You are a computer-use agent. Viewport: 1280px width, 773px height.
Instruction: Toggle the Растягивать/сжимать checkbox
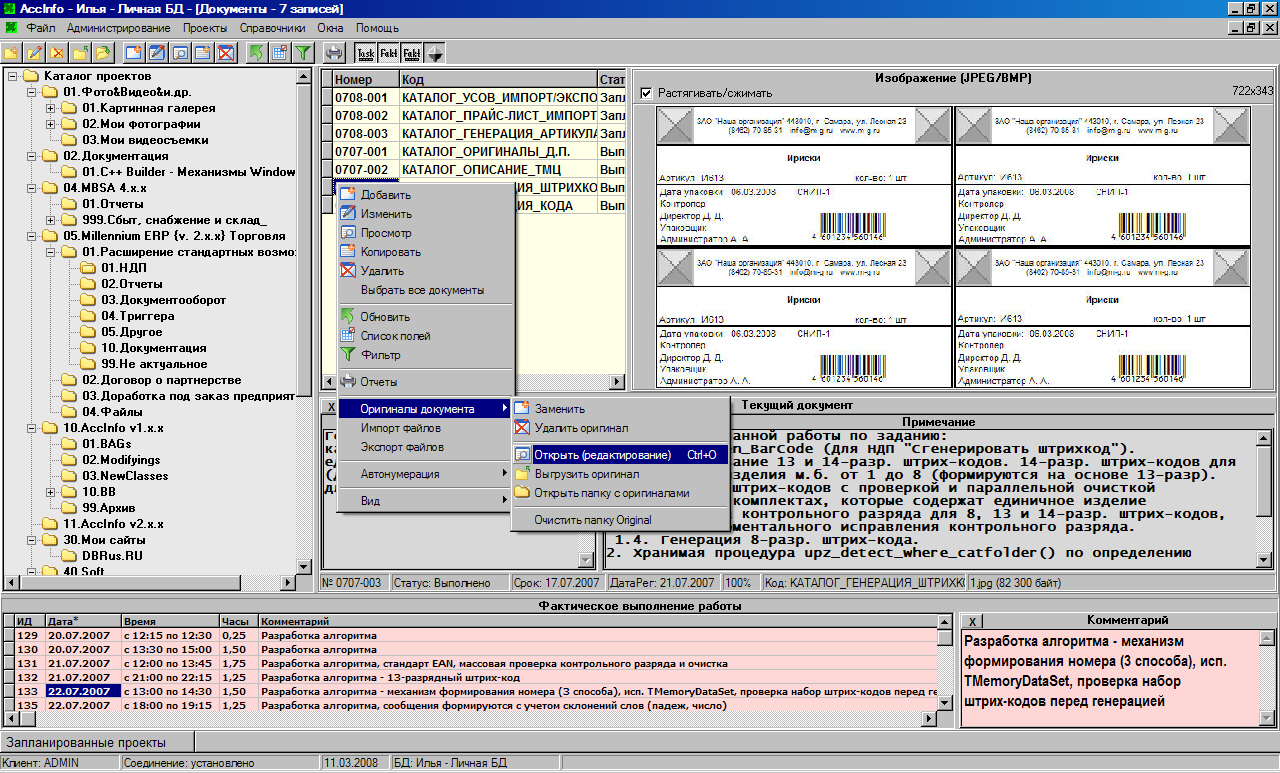(646, 93)
